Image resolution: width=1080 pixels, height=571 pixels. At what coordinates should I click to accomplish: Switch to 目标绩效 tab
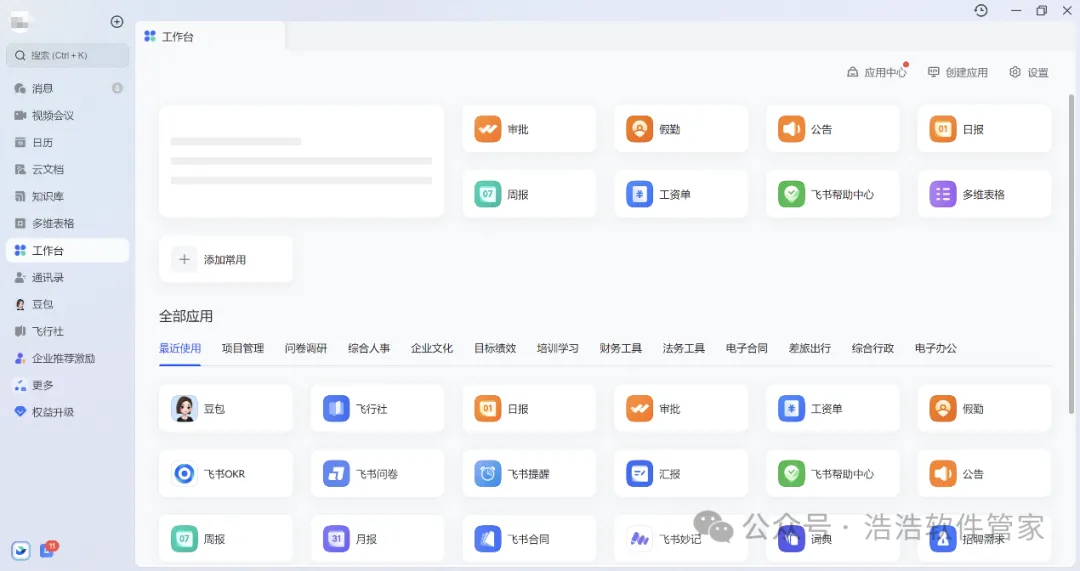pyautogui.click(x=495, y=349)
